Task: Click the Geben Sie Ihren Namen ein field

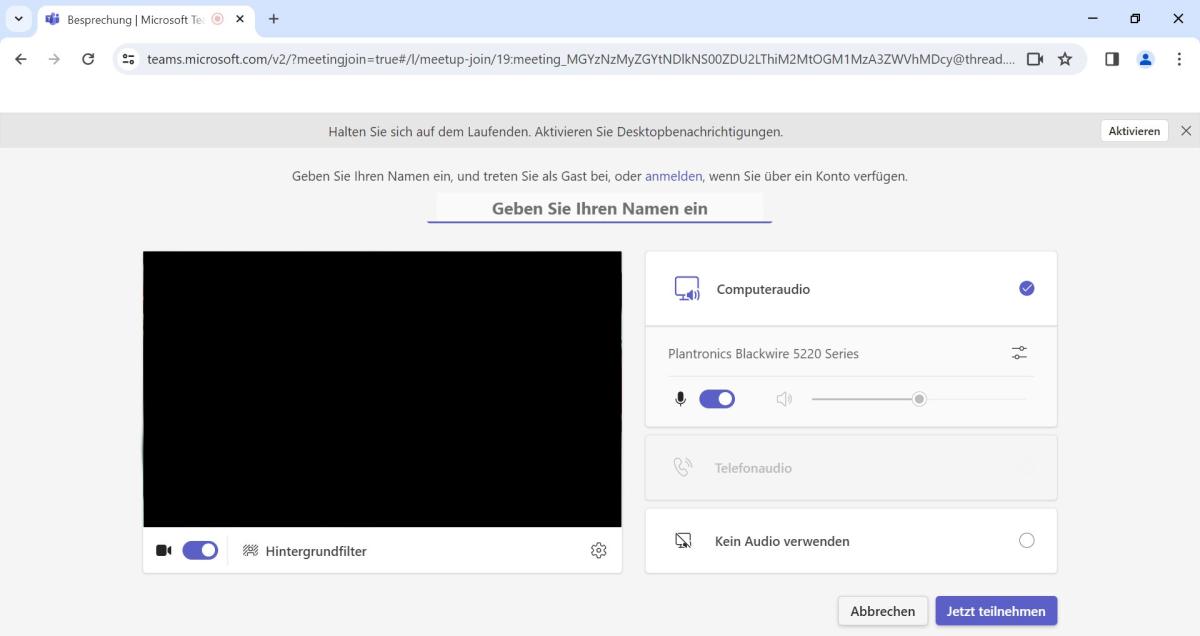Action: [x=599, y=208]
